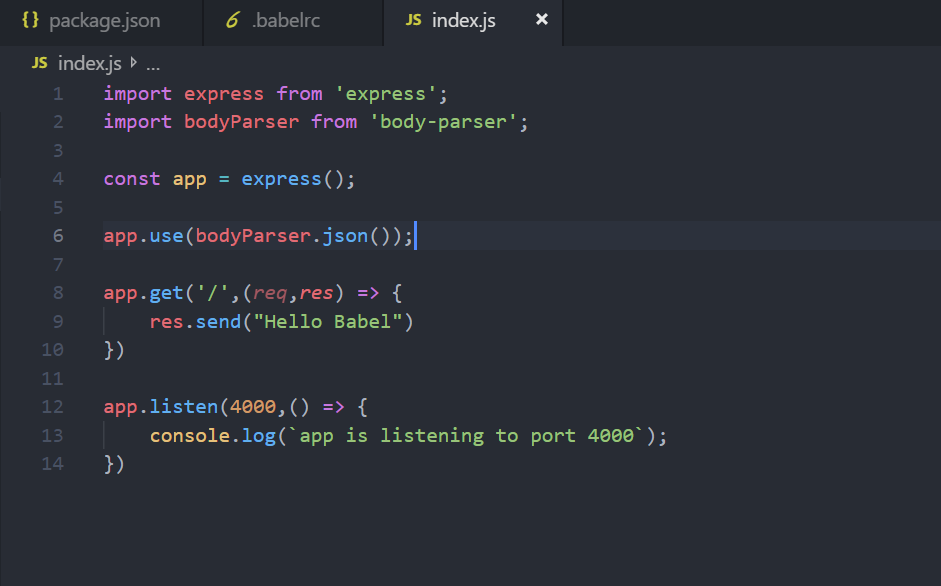This screenshot has height=586, width=941.
Task: Click the Babel icon on .babelrc tab
Action: (233, 21)
